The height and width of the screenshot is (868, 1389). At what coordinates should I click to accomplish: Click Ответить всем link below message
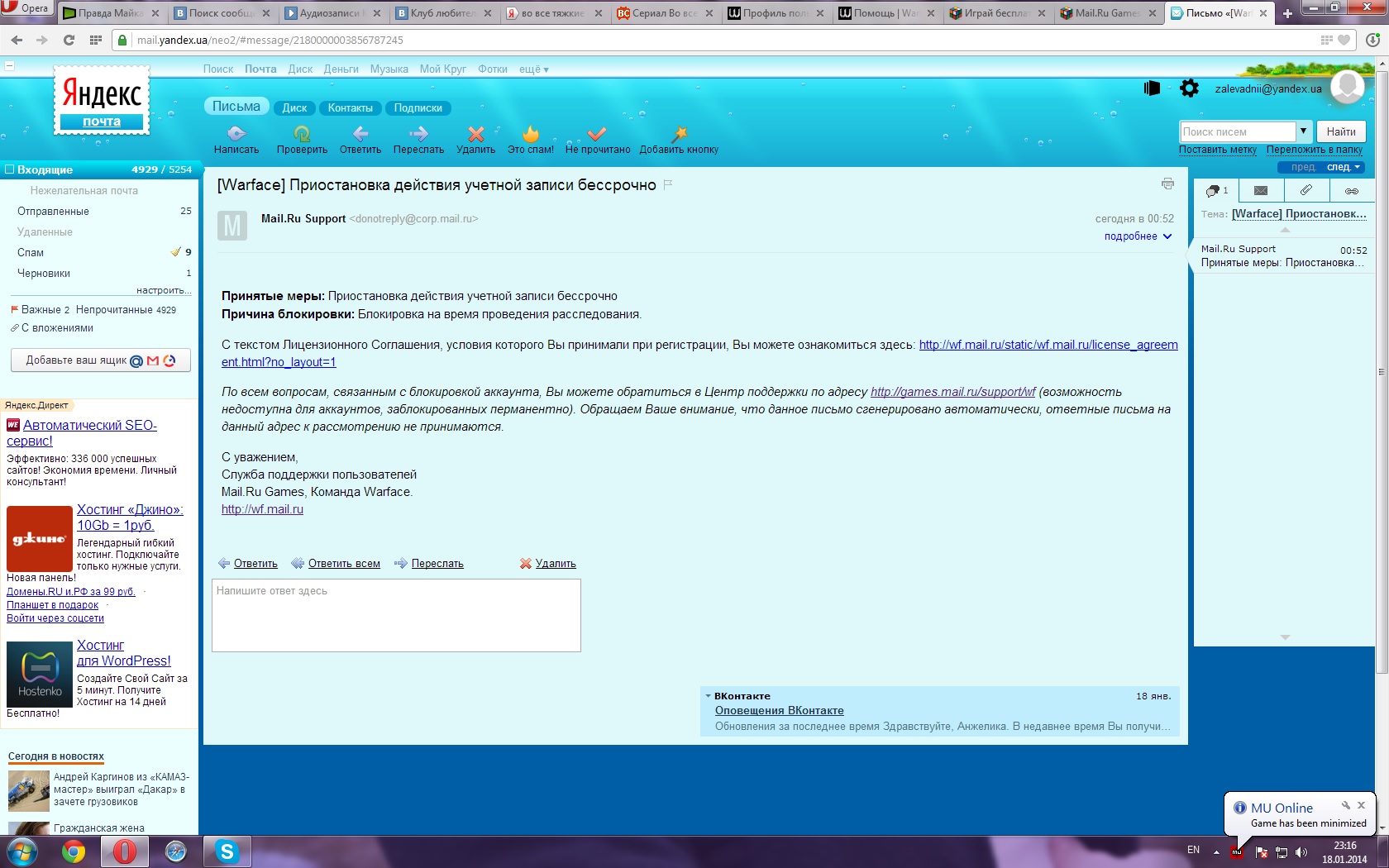(344, 564)
